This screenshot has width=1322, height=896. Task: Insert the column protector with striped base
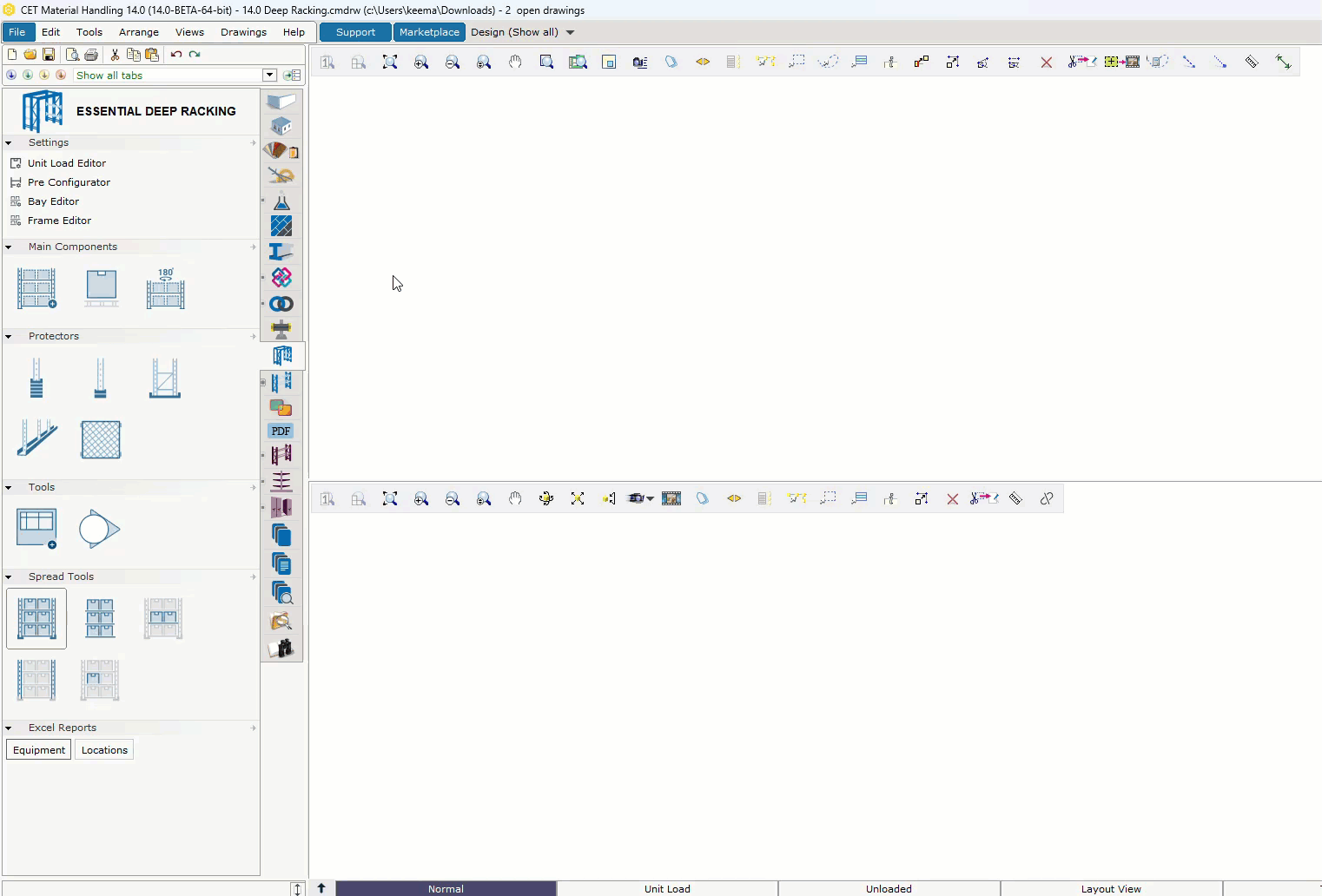pyautogui.click(x=36, y=378)
